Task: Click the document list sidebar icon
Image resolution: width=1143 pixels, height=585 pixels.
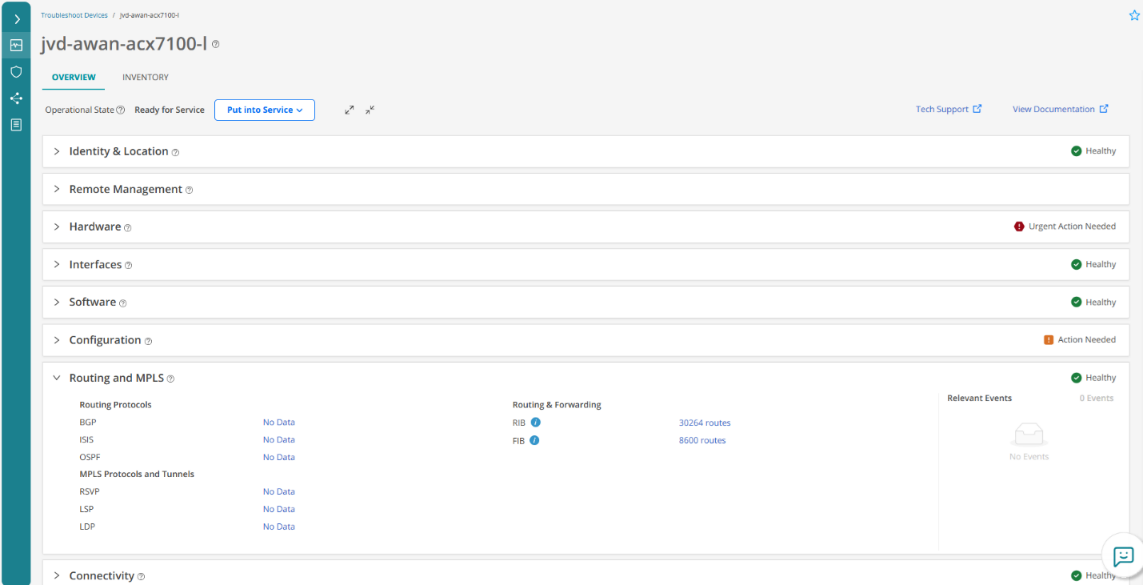Action: [x=16, y=125]
